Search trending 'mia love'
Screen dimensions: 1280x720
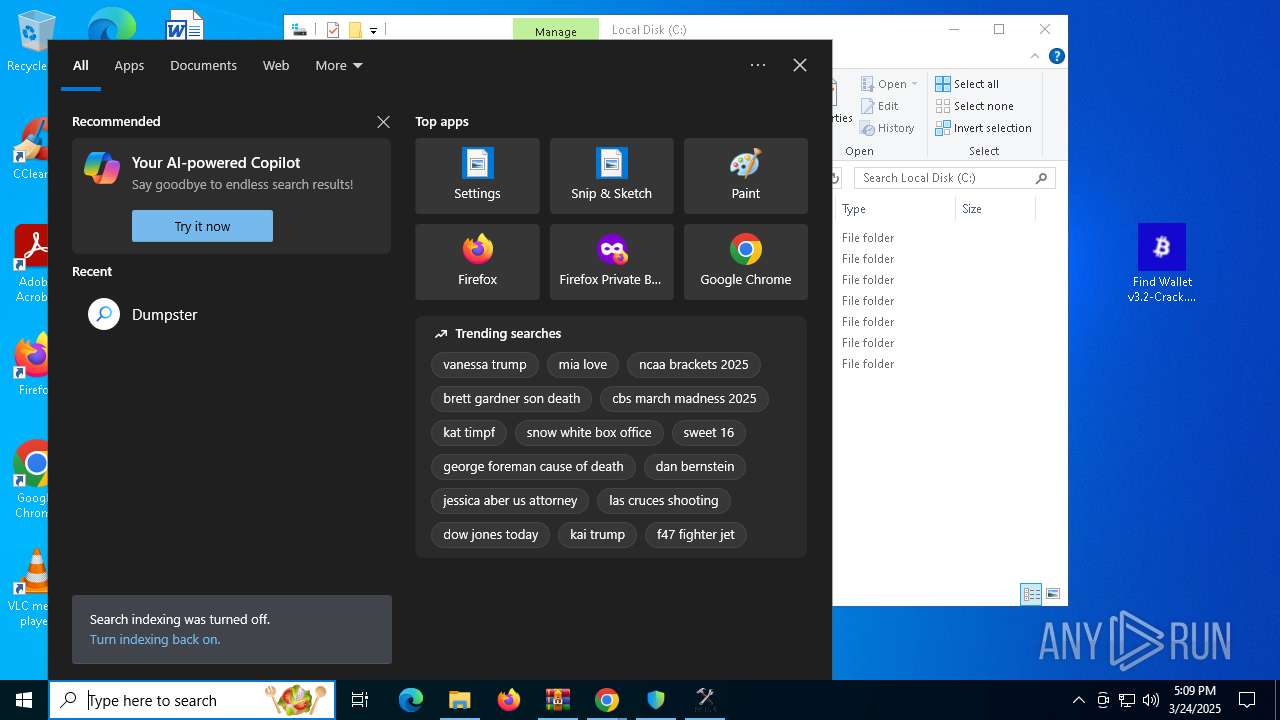[x=583, y=364]
